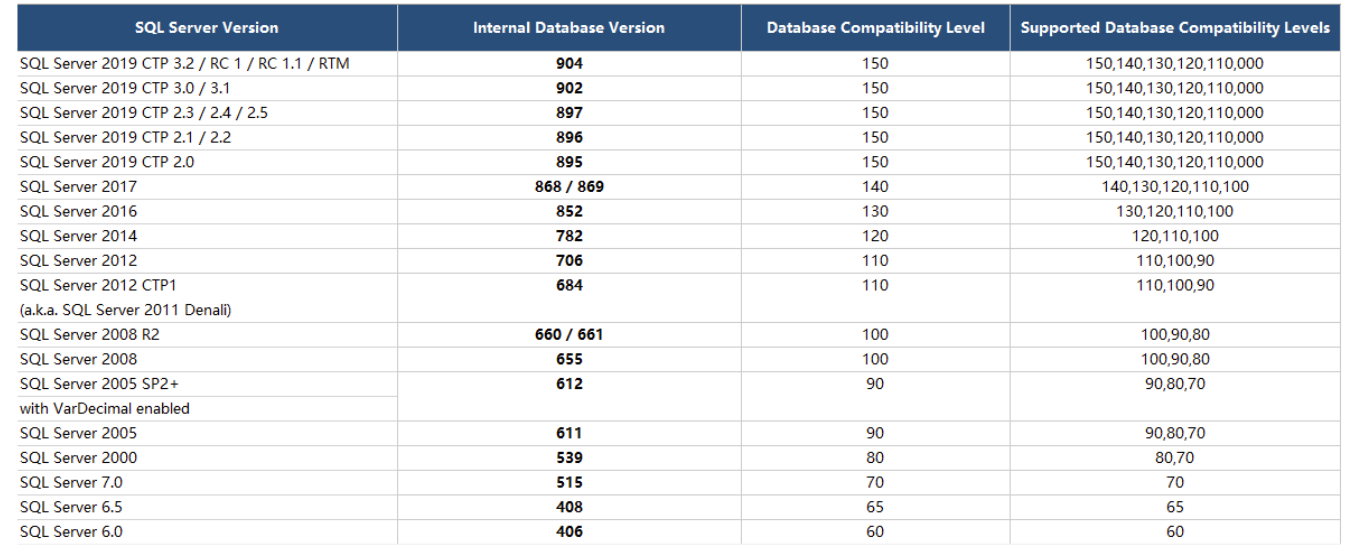This screenshot has height=551, width=1352.
Task: Select the 'SQL Server 2017' row label
Action: pos(78,186)
